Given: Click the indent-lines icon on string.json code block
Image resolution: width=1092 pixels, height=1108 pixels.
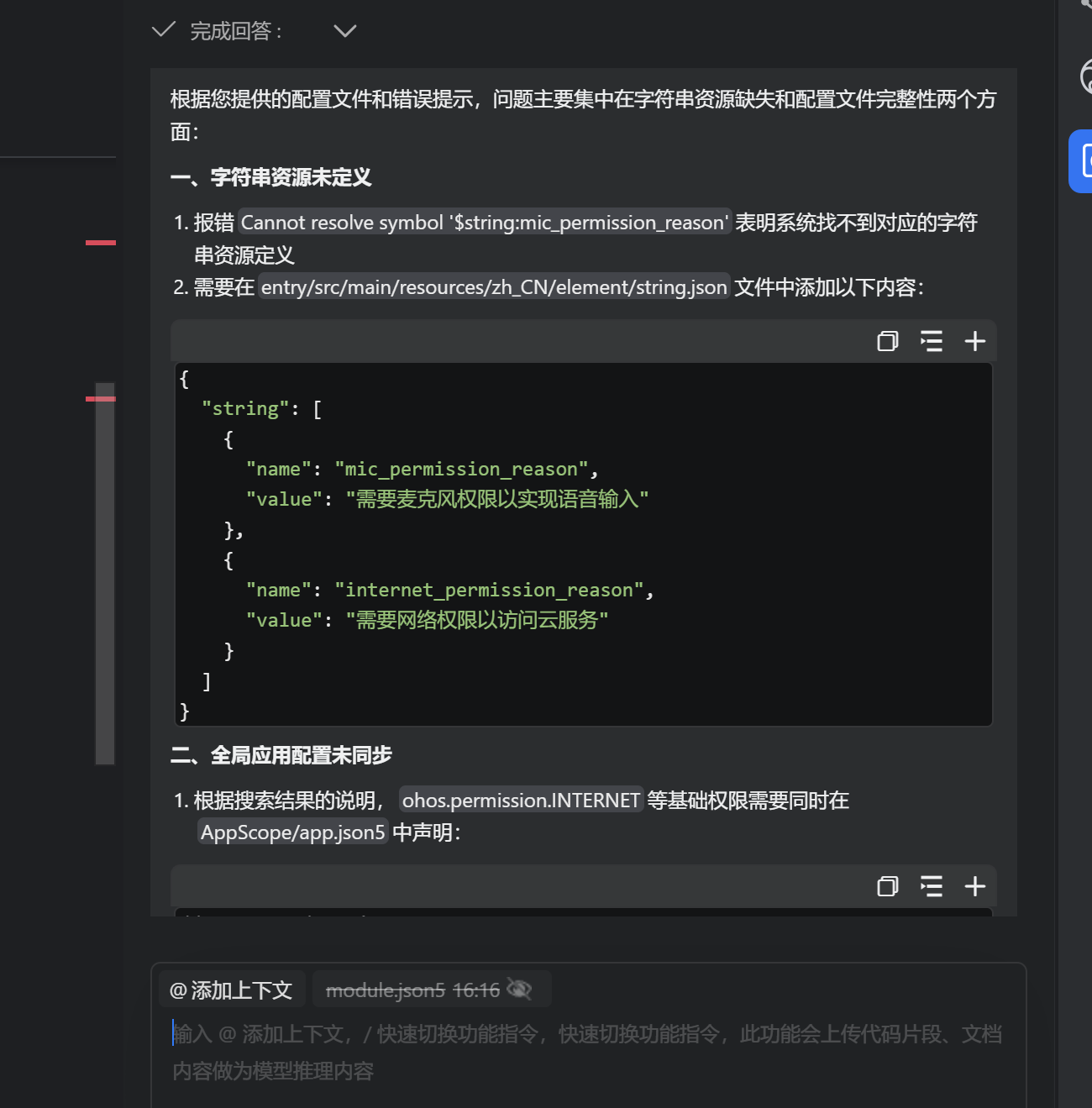Looking at the screenshot, I should pyautogui.click(x=931, y=341).
